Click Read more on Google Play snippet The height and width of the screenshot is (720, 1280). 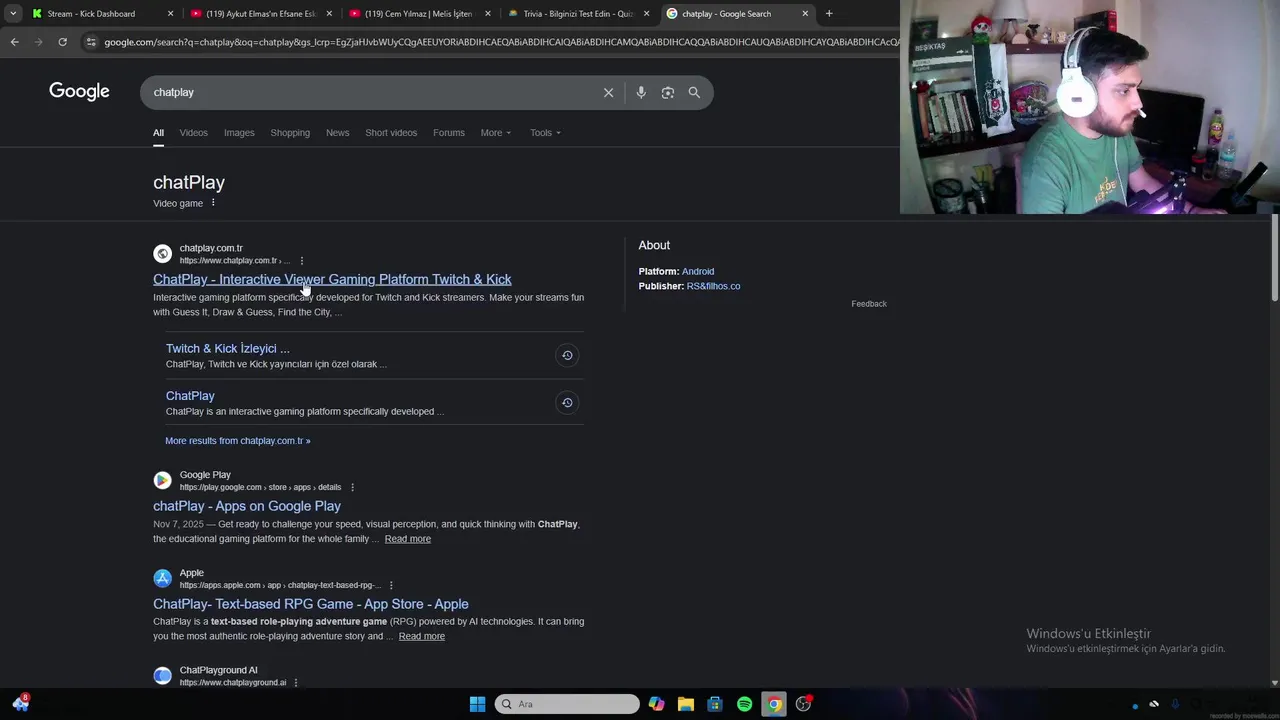[408, 539]
